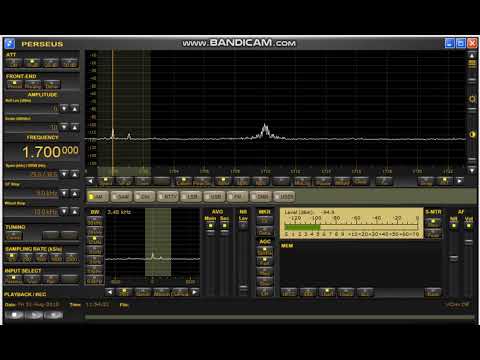Toggle the AF Vol mute indicator
Screen dimensions: 480x360
[469, 226]
